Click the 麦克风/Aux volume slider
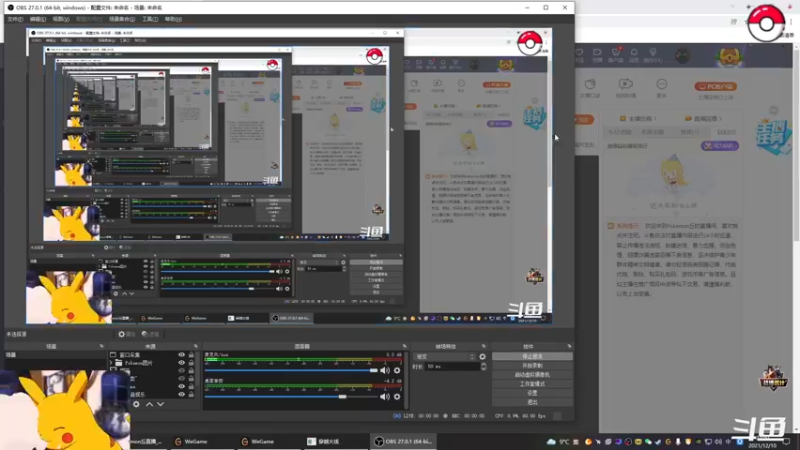800x450 pixels. [x=291, y=370]
